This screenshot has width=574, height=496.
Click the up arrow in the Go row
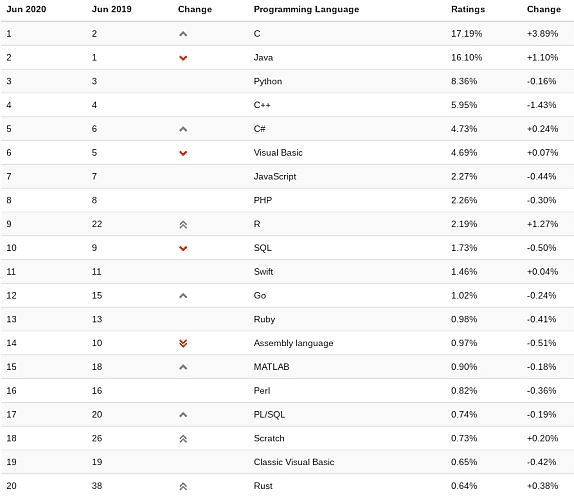[x=183, y=296]
